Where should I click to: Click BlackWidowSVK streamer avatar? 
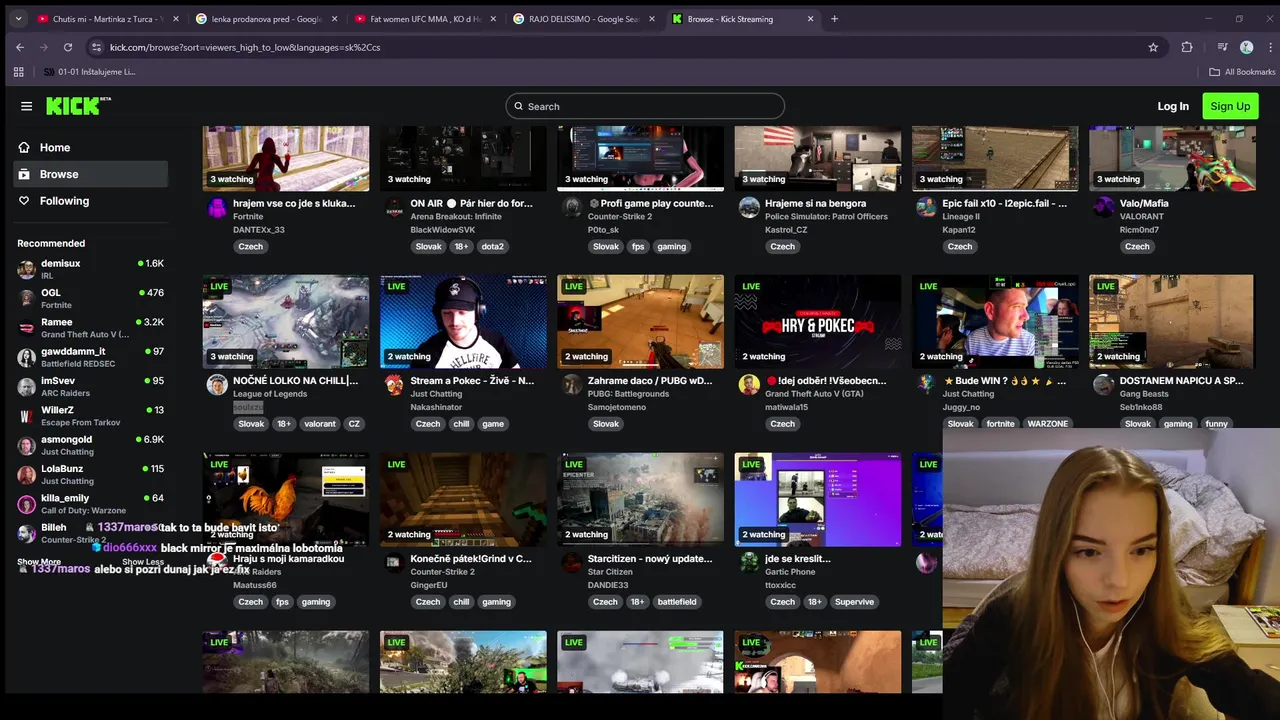[394, 207]
